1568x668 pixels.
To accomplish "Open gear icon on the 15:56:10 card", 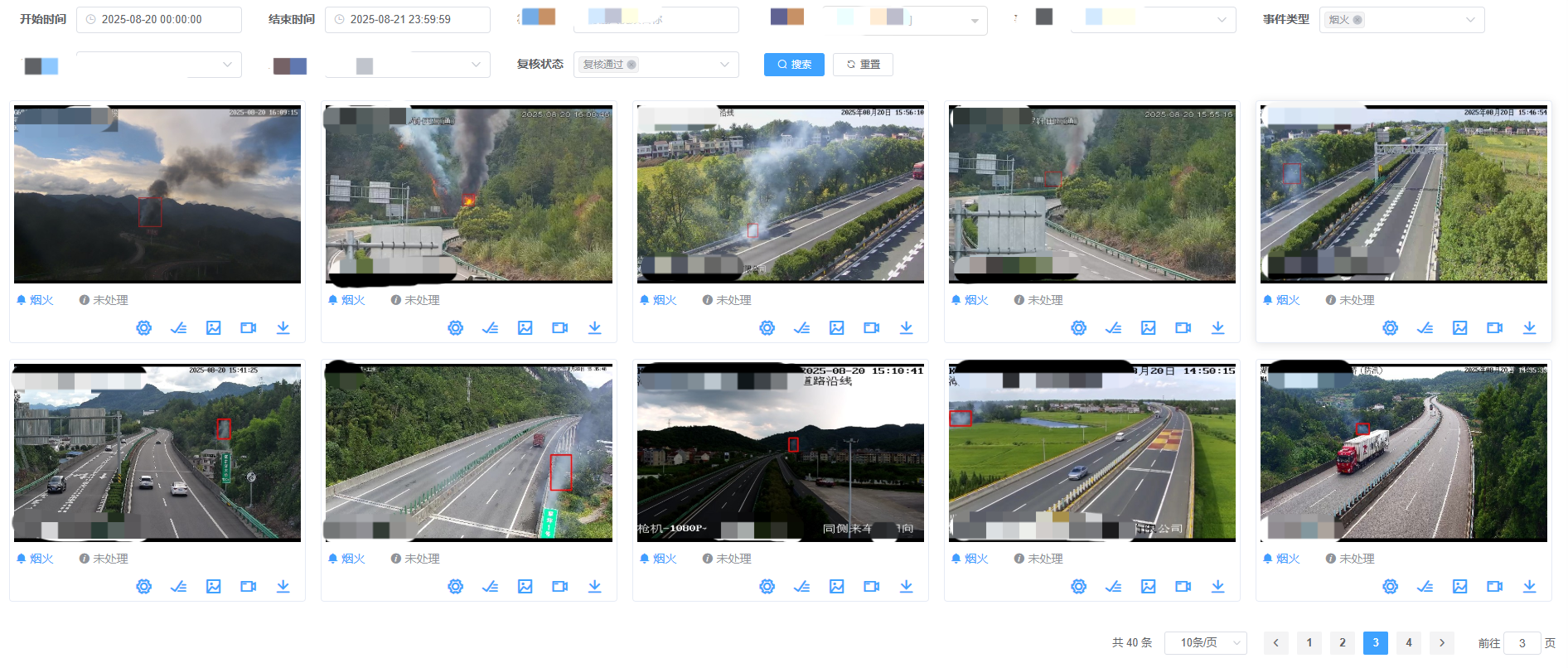I will 767,328.
